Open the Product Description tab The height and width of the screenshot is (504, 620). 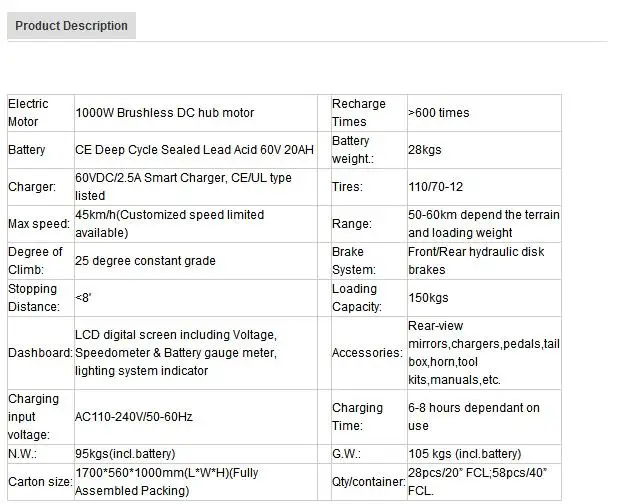click(x=71, y=26)
